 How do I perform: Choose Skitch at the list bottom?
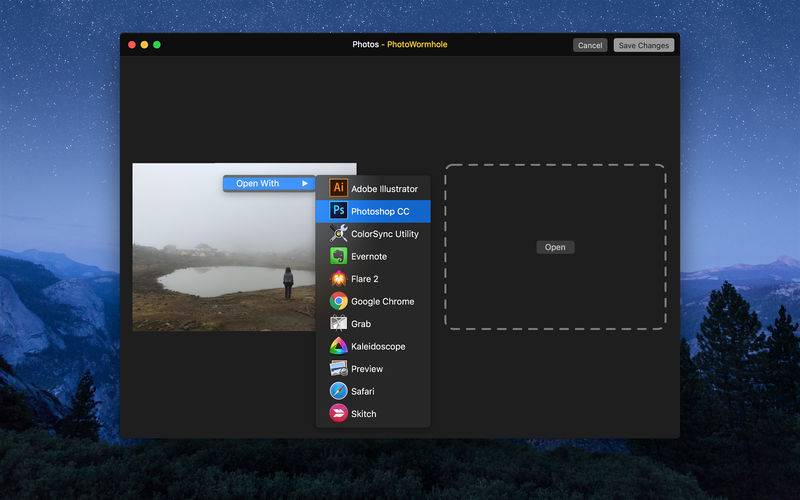pos(373,414)
